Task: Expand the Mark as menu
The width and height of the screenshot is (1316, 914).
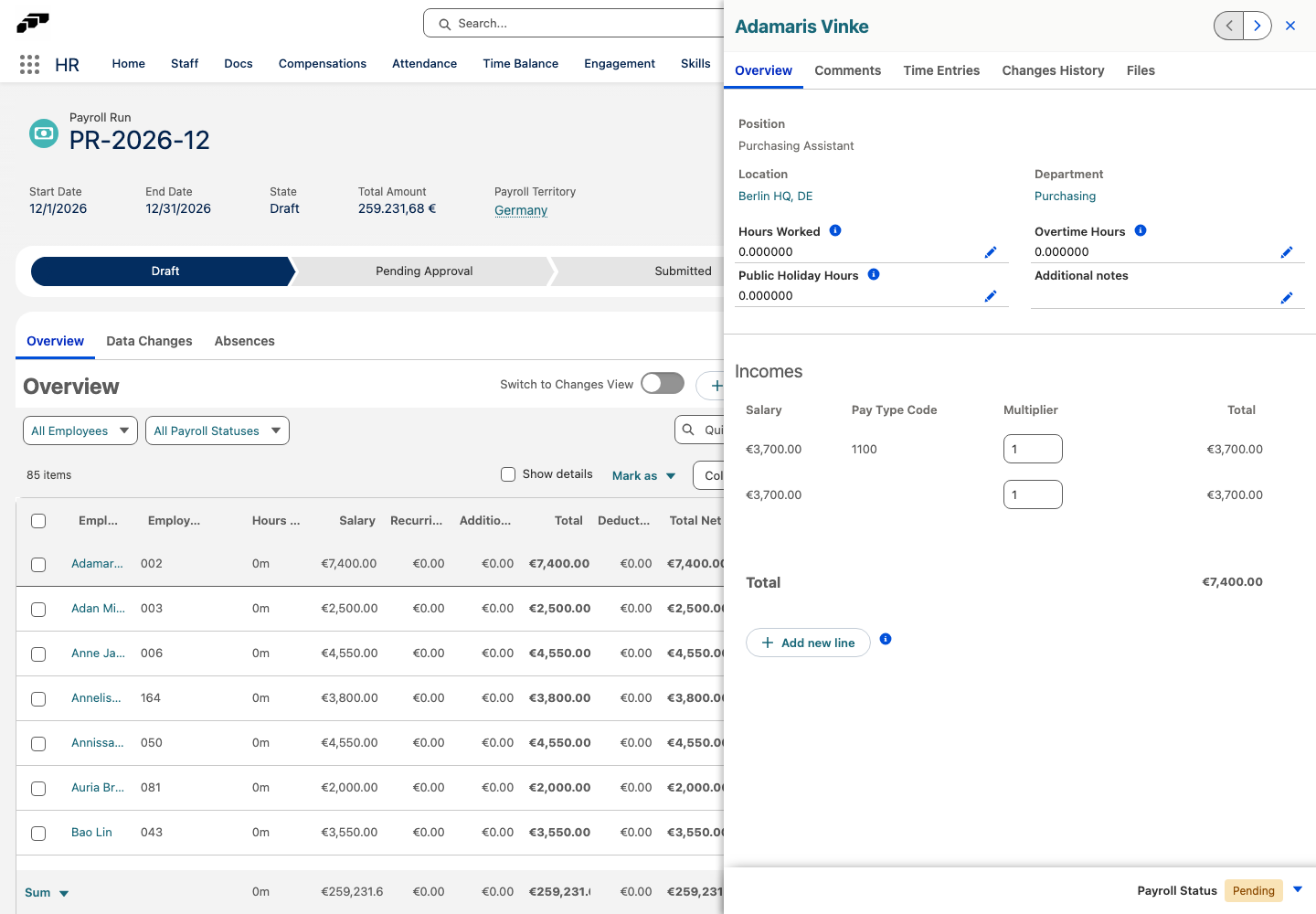Action: [644, 475]
